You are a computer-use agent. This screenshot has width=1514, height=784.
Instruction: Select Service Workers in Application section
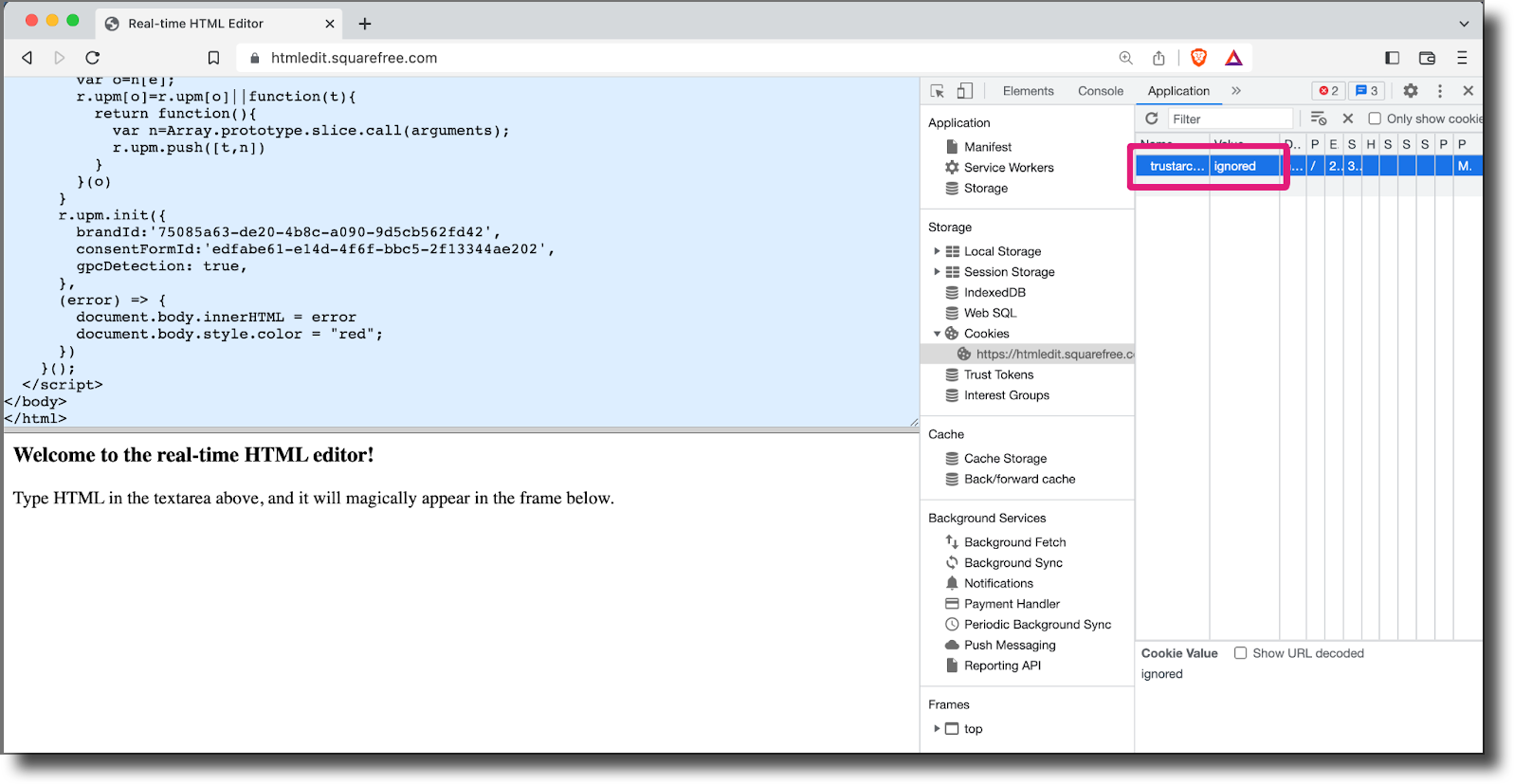1008,168
